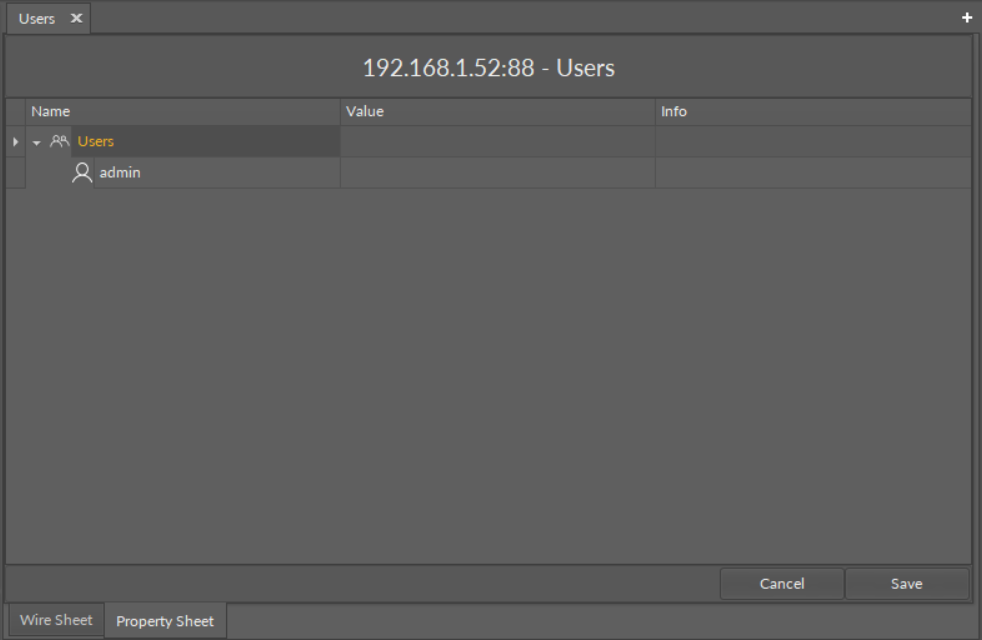Image resolution: width=982 pixels, height=640 pixels.
Task: Click the row header cell beside admin
Action: click(15, 173)
